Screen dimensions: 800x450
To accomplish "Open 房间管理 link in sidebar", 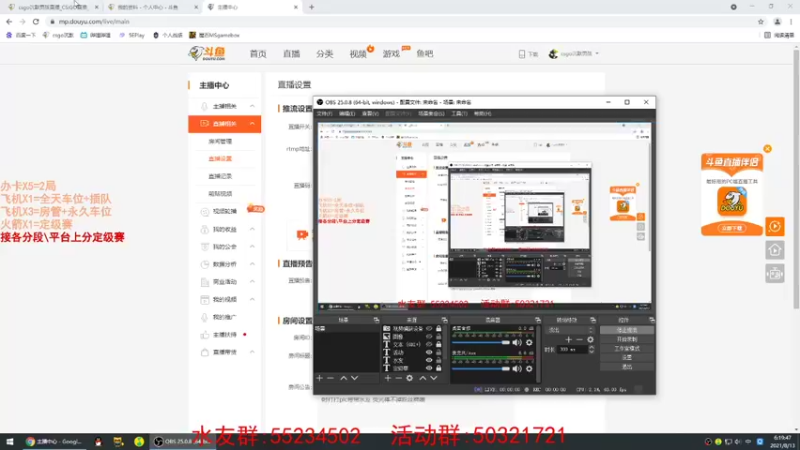I will tap(220, 141).
